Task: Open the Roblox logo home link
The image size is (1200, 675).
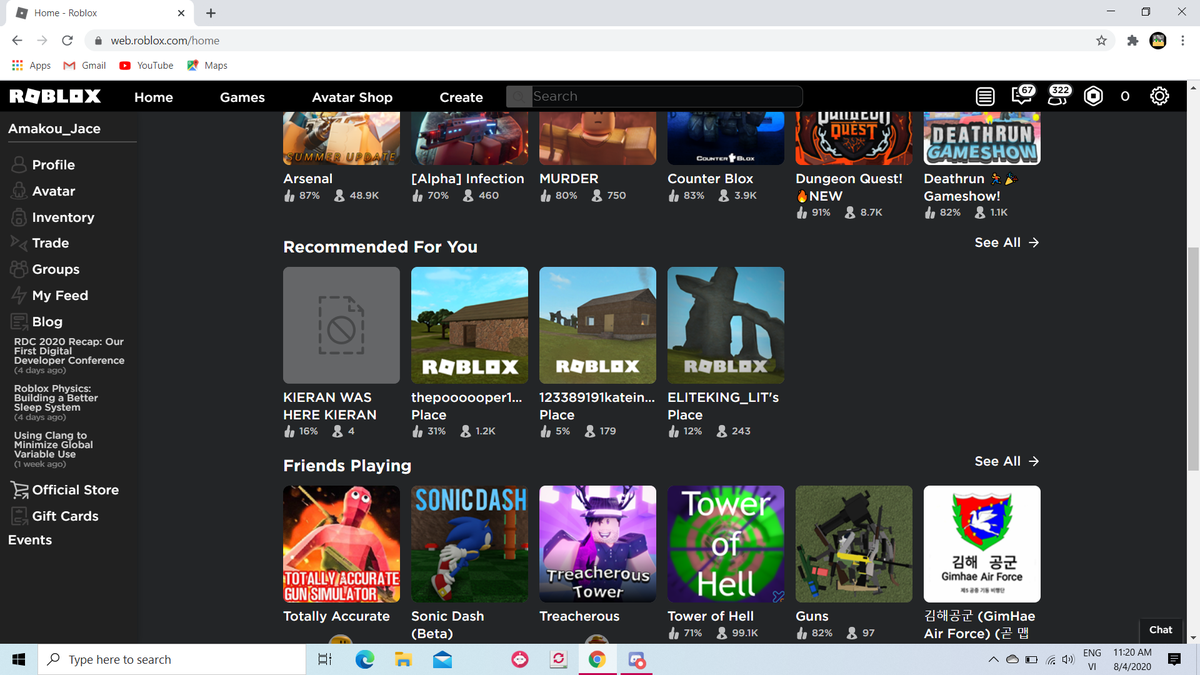Action: pyautogui.click(x=55, y=97)
